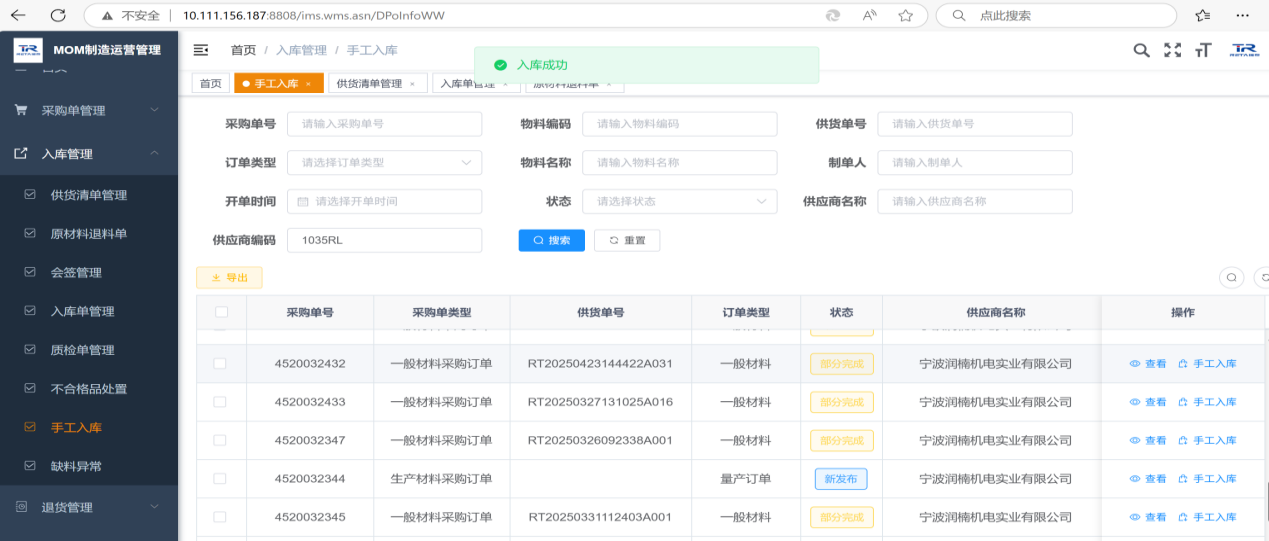Click the browser back arrow

coord(17,15)
